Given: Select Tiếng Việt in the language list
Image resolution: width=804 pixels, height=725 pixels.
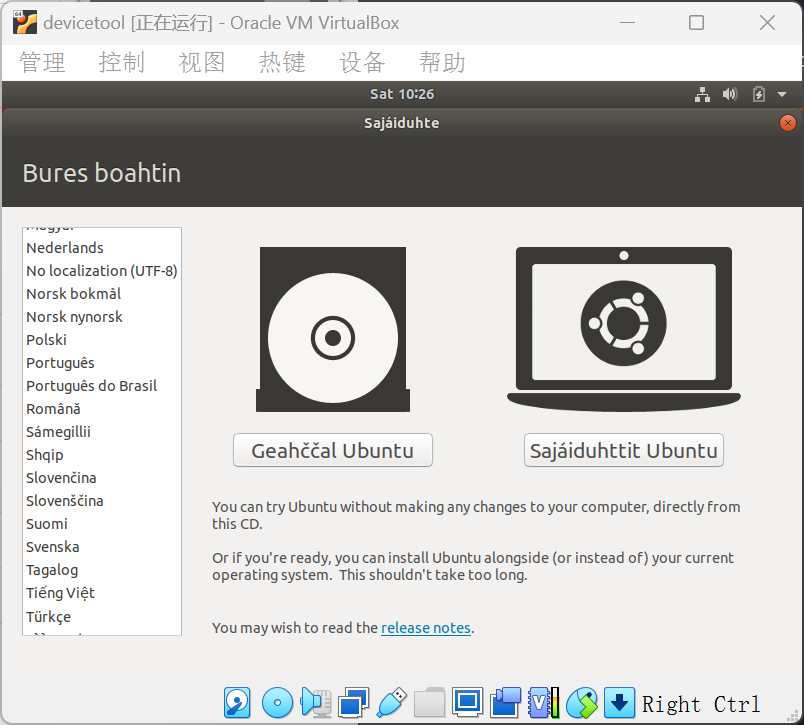Looking at the screenshot, I should click(102, 593).
